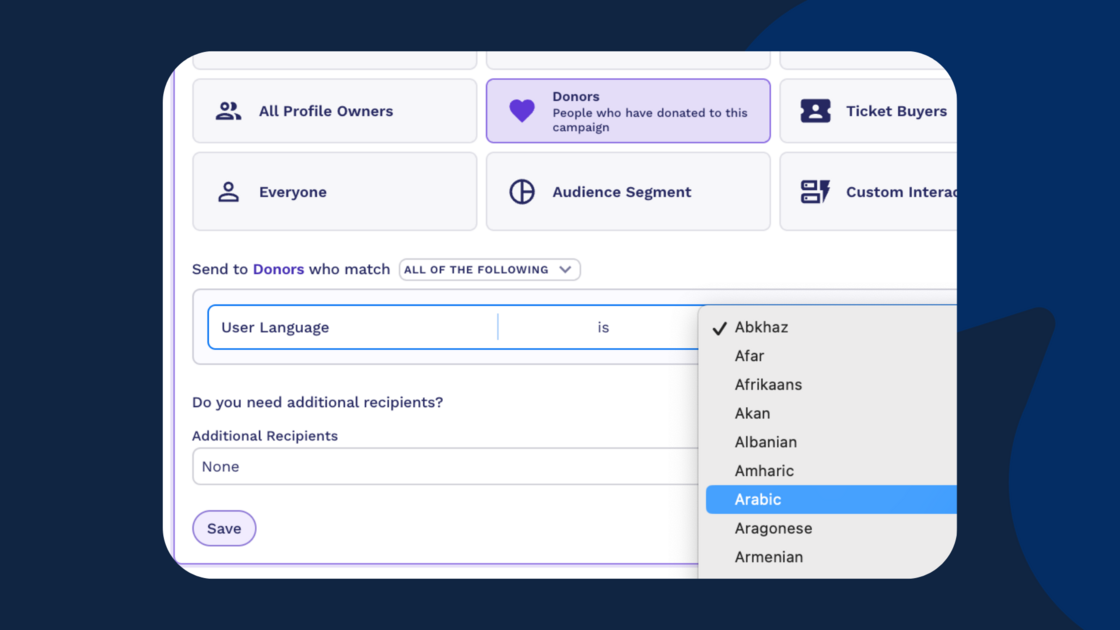Viewport: 1120px width, 630px height.
Task: Click the Custom Interaction icon
Action: click(x=815, y=192)
